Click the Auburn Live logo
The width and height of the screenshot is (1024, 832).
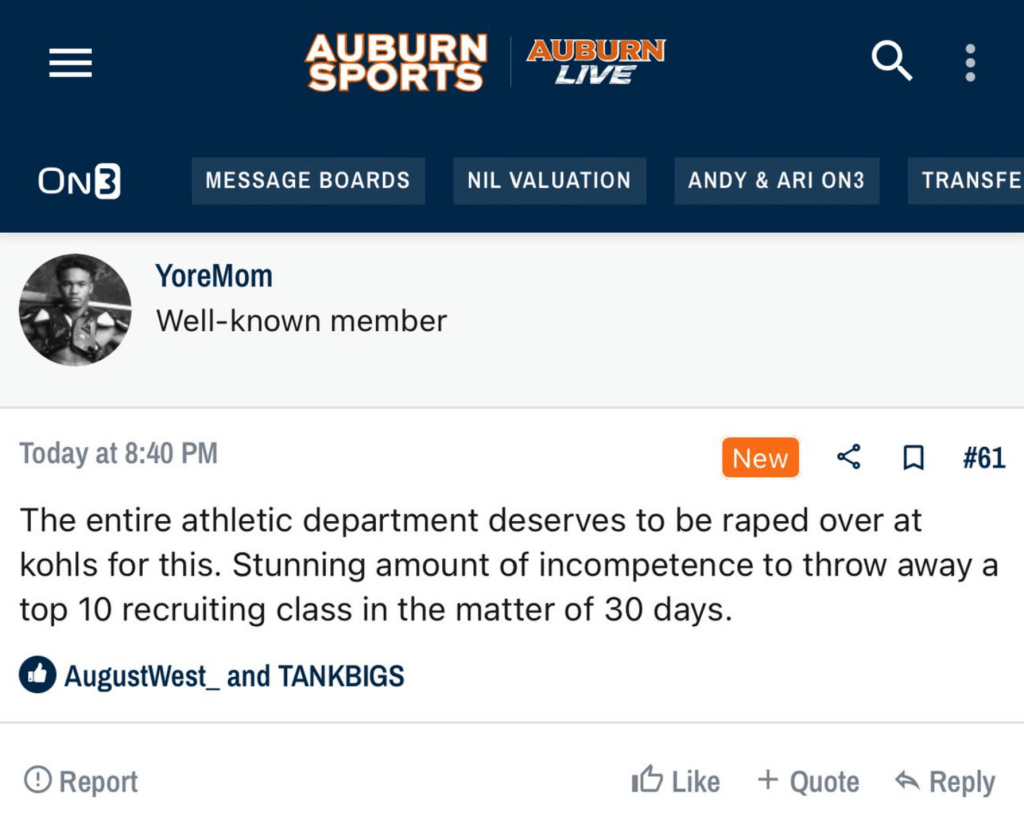click(596, 62)
